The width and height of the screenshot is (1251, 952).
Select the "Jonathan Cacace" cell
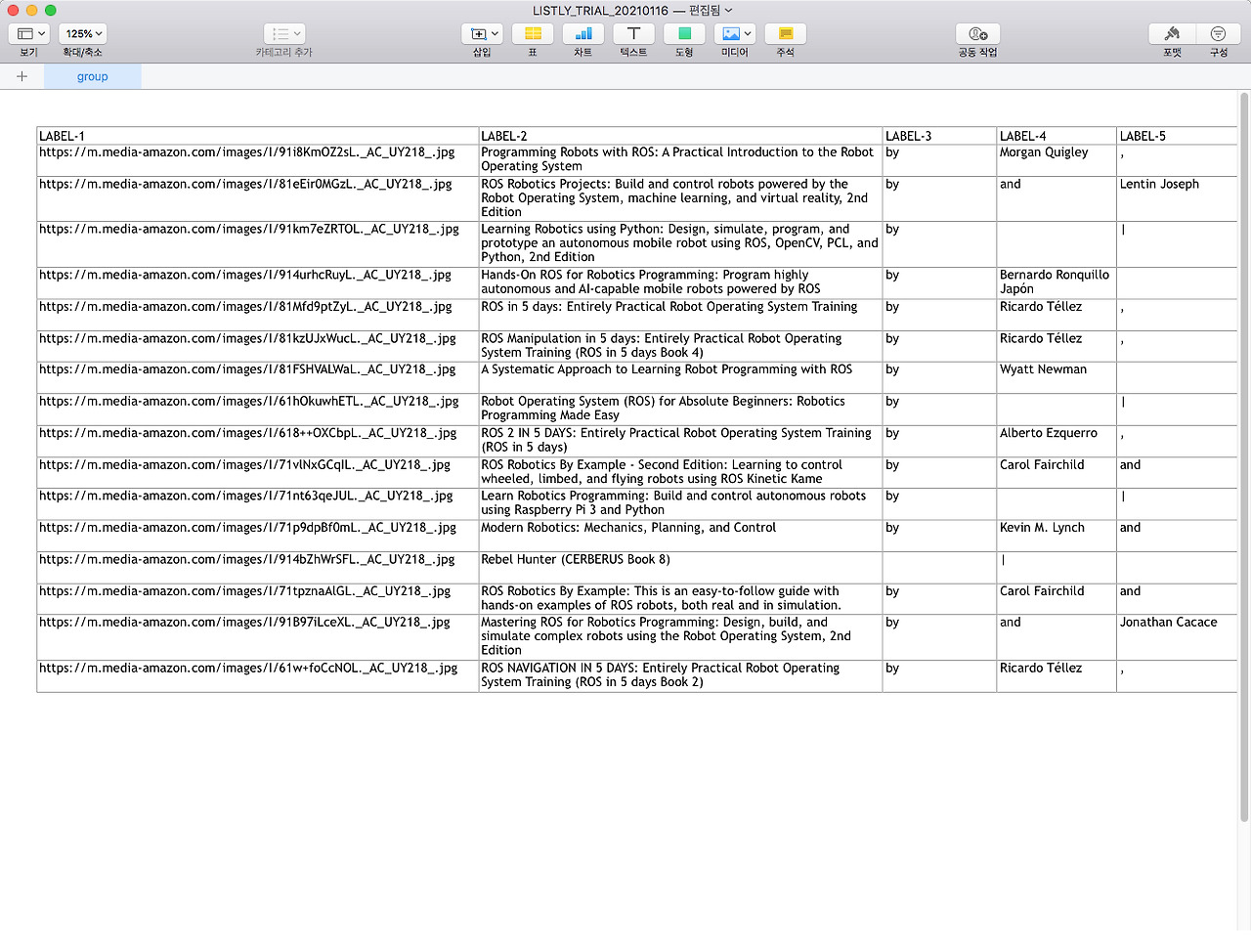click(x=1177, y=636)
